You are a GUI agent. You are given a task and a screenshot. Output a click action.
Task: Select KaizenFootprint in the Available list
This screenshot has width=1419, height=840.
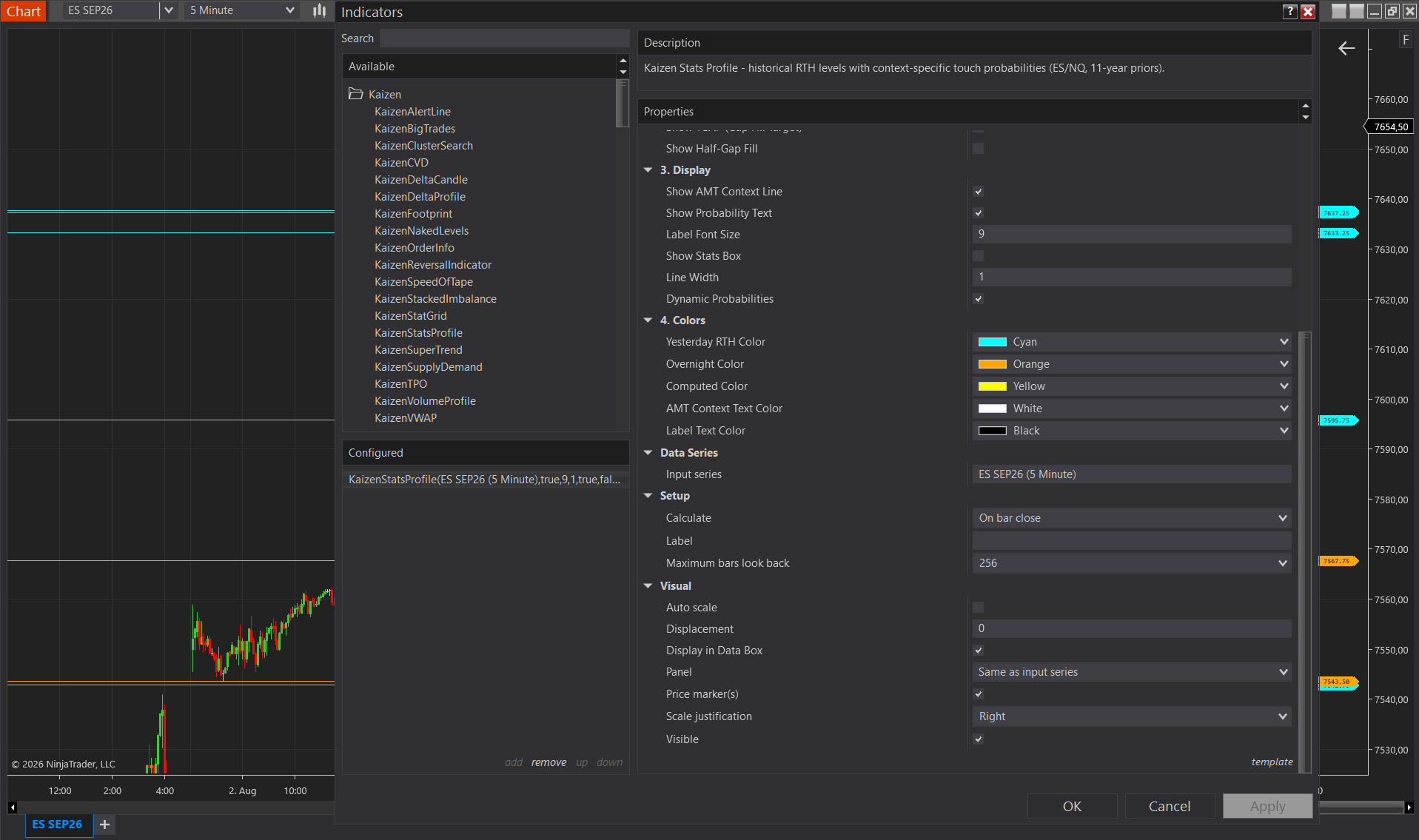(x=413, y=214)
